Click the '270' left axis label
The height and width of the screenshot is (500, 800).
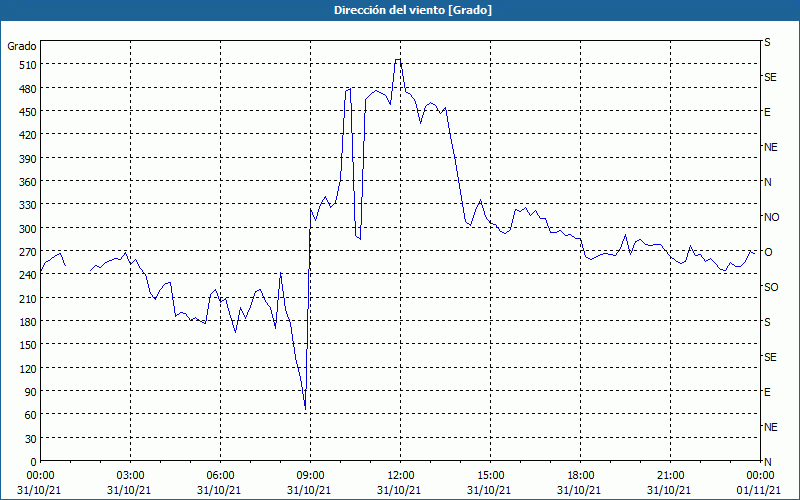click(x=29, y=253)
